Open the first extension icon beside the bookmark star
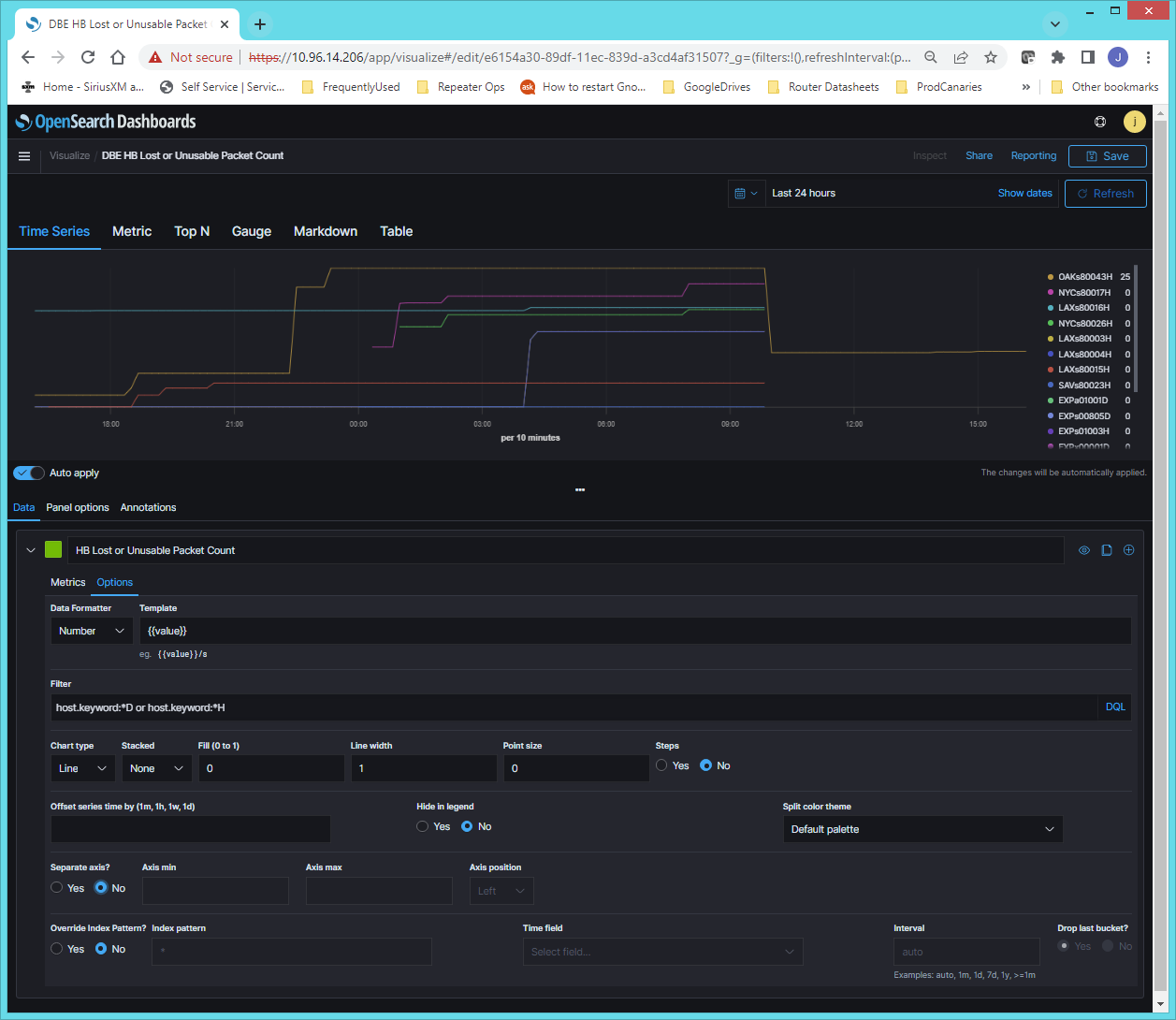 pyautogui.click(x=1028, y=57)
